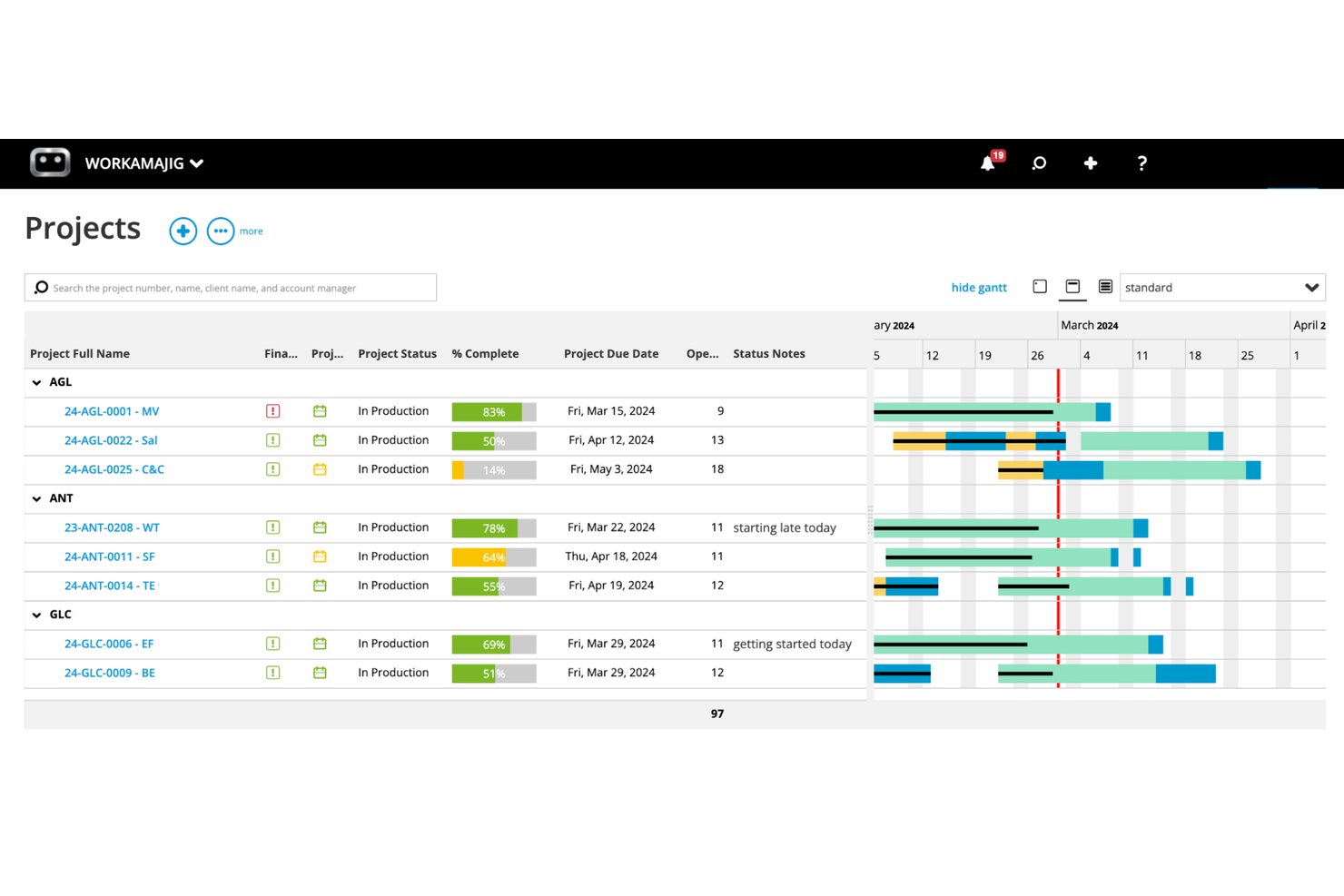Viewport: 1344px width, 896px height.
Task: Select the list layout view icon
Action: 1105,287
